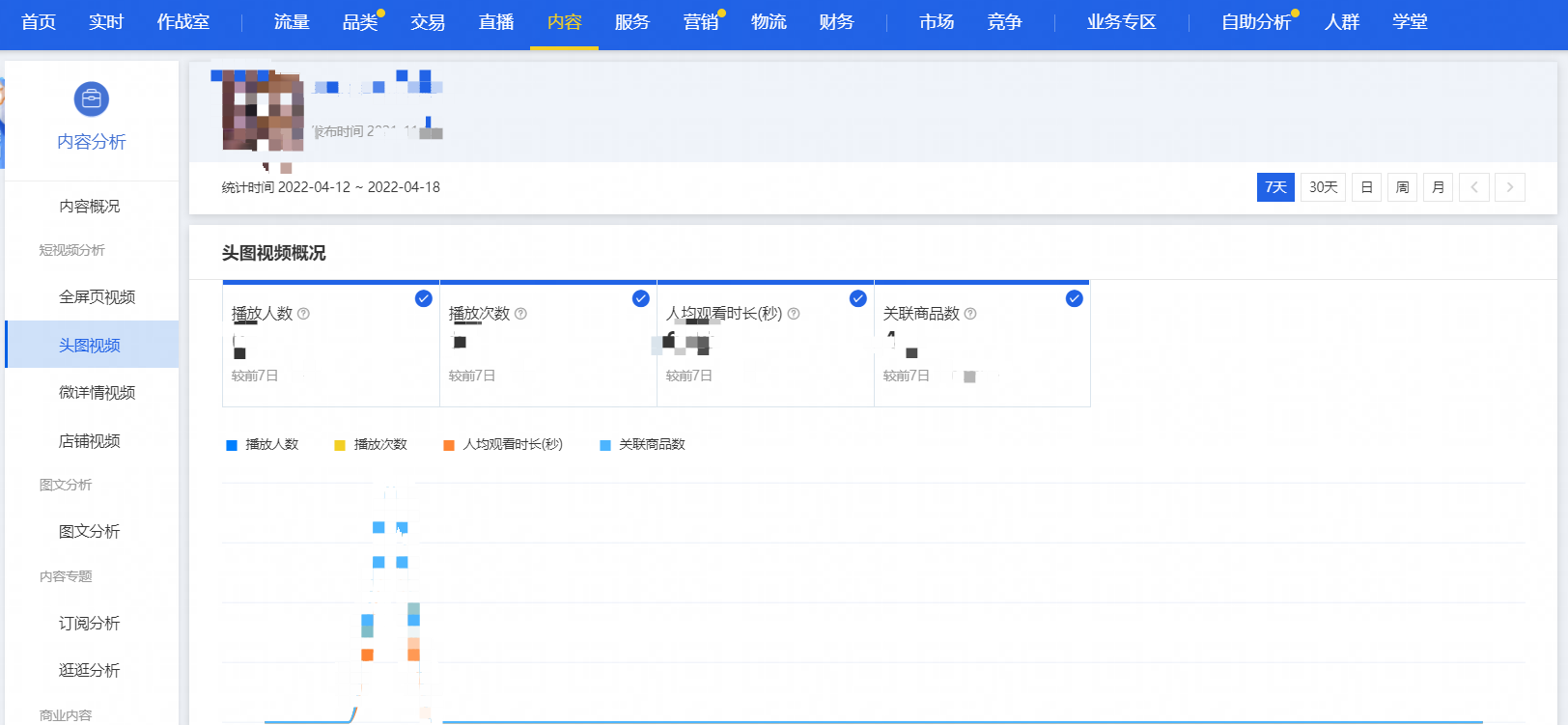Go to previous period with left arrow
The height and width of the screenshot is (725, 1568).
[x=1474, y=187]
